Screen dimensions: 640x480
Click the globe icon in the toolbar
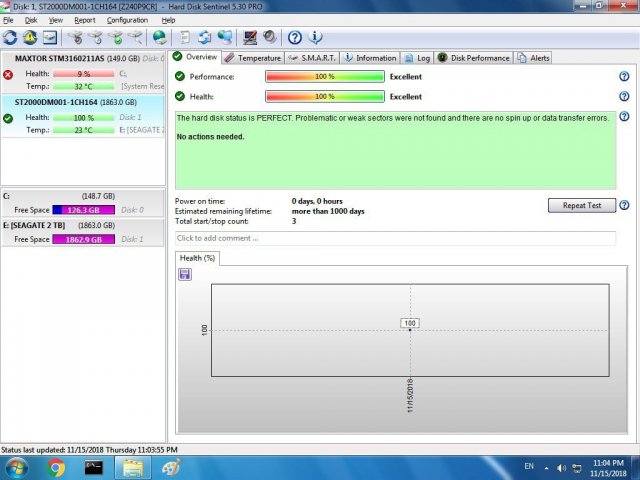[x=160, y=38]
